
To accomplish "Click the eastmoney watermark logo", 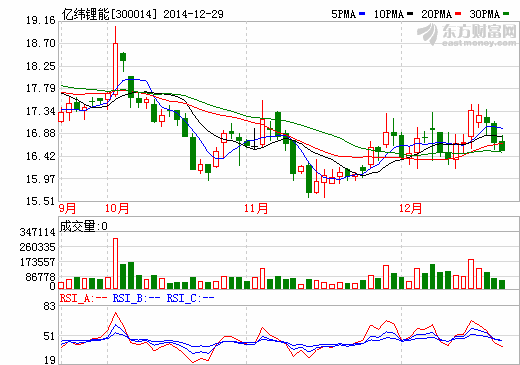I will [x=467, y=35].
